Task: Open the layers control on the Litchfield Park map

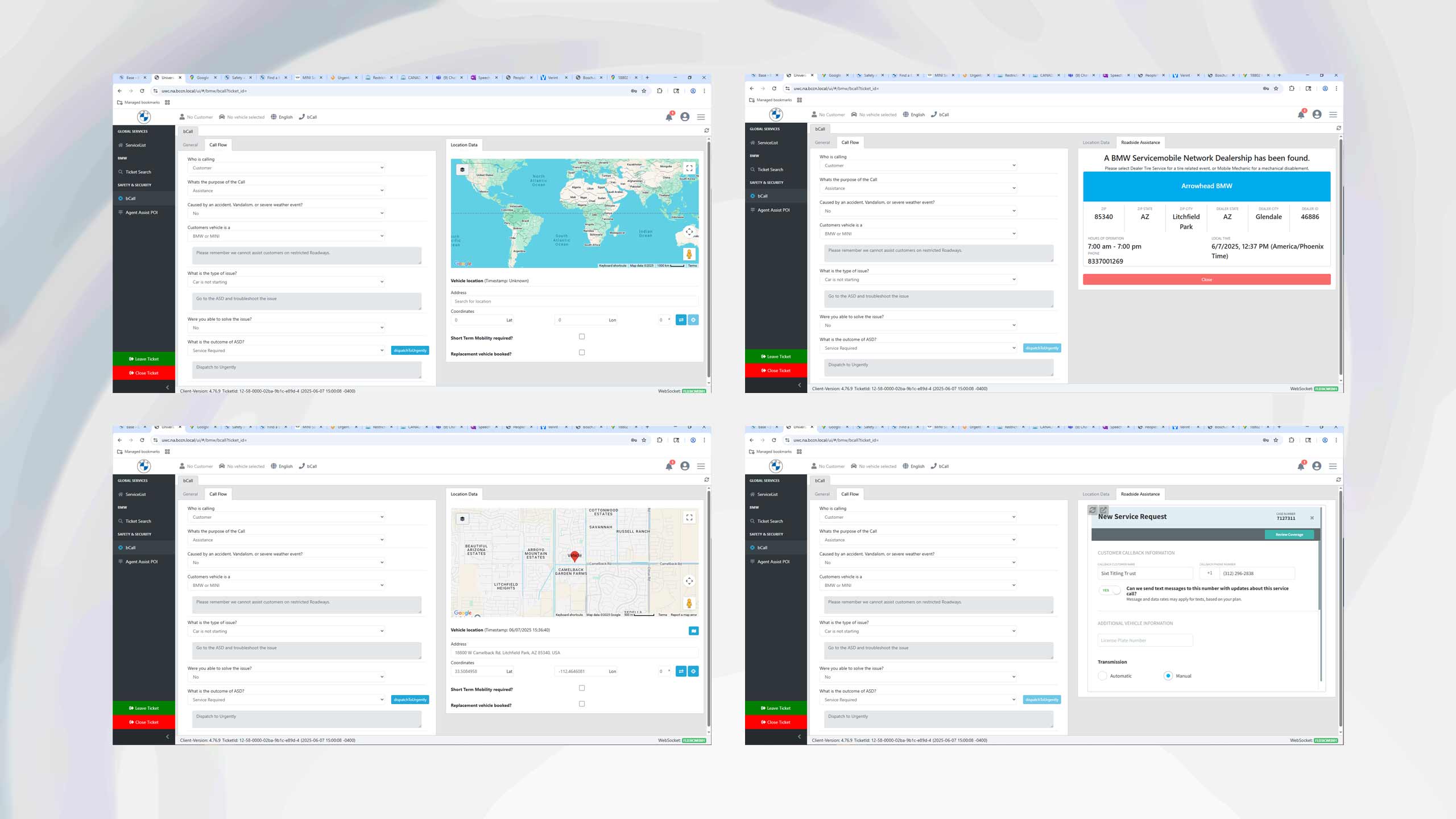Action: click(x=462, y=519)
